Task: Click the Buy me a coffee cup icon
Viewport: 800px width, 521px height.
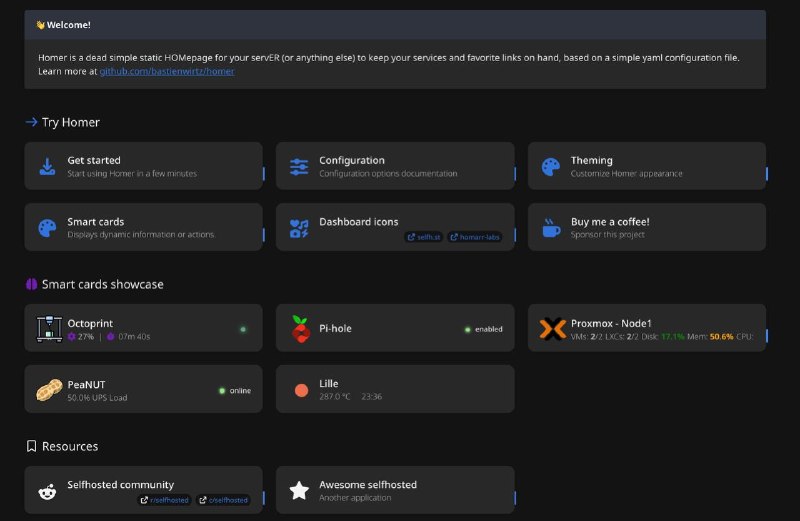Action: coord(551,228)
